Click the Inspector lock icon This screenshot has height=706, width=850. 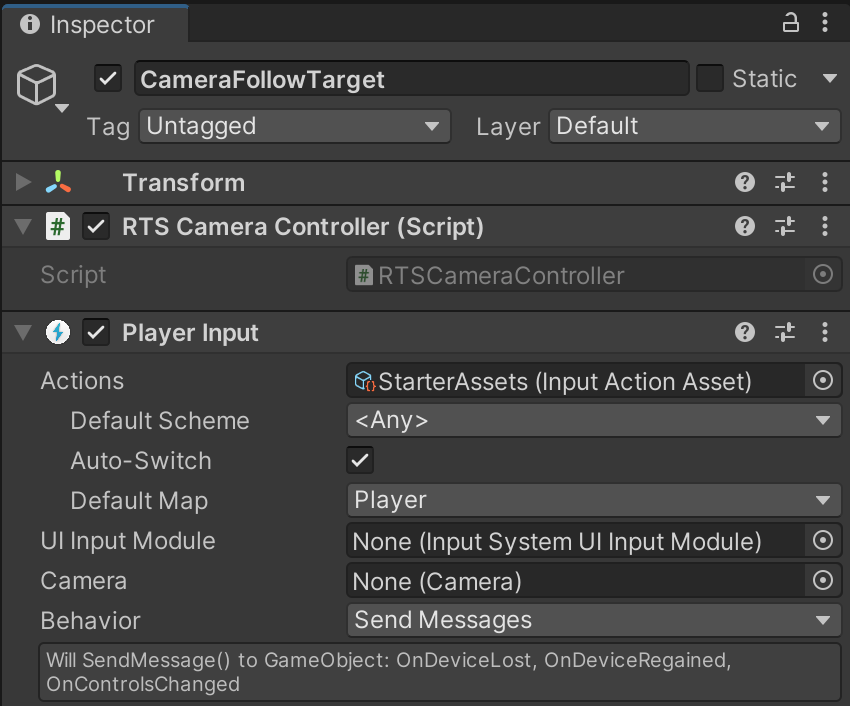pos(790,22)
